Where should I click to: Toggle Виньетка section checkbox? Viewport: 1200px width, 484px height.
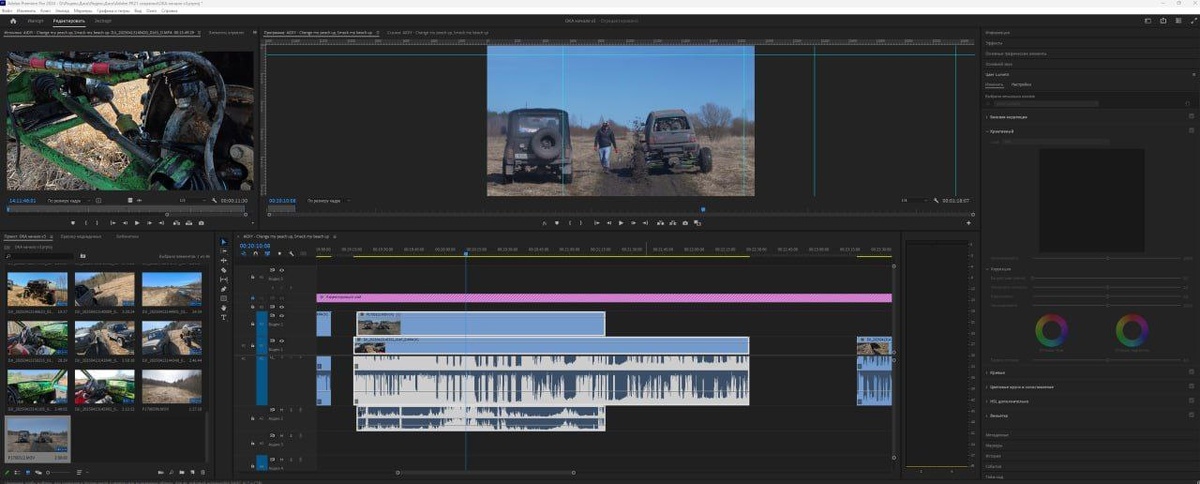(x=1192, y=415)
